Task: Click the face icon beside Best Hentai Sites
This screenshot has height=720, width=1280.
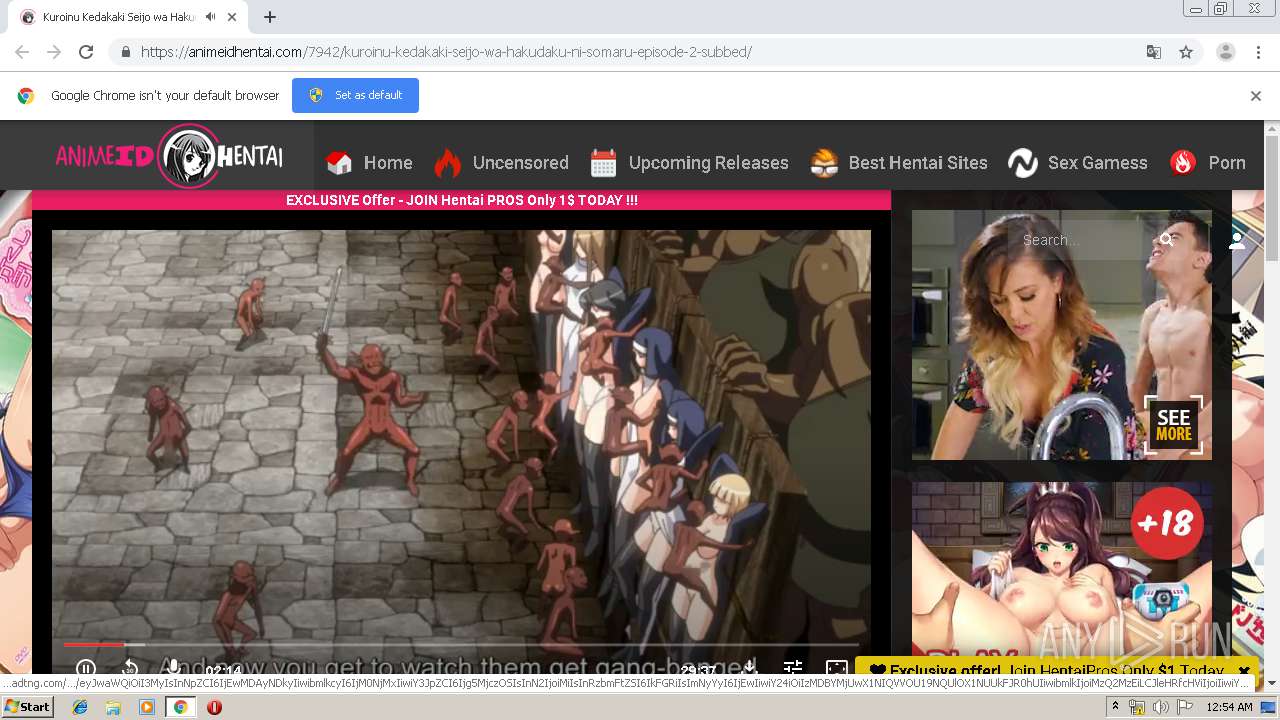Action: click(824, 163)
